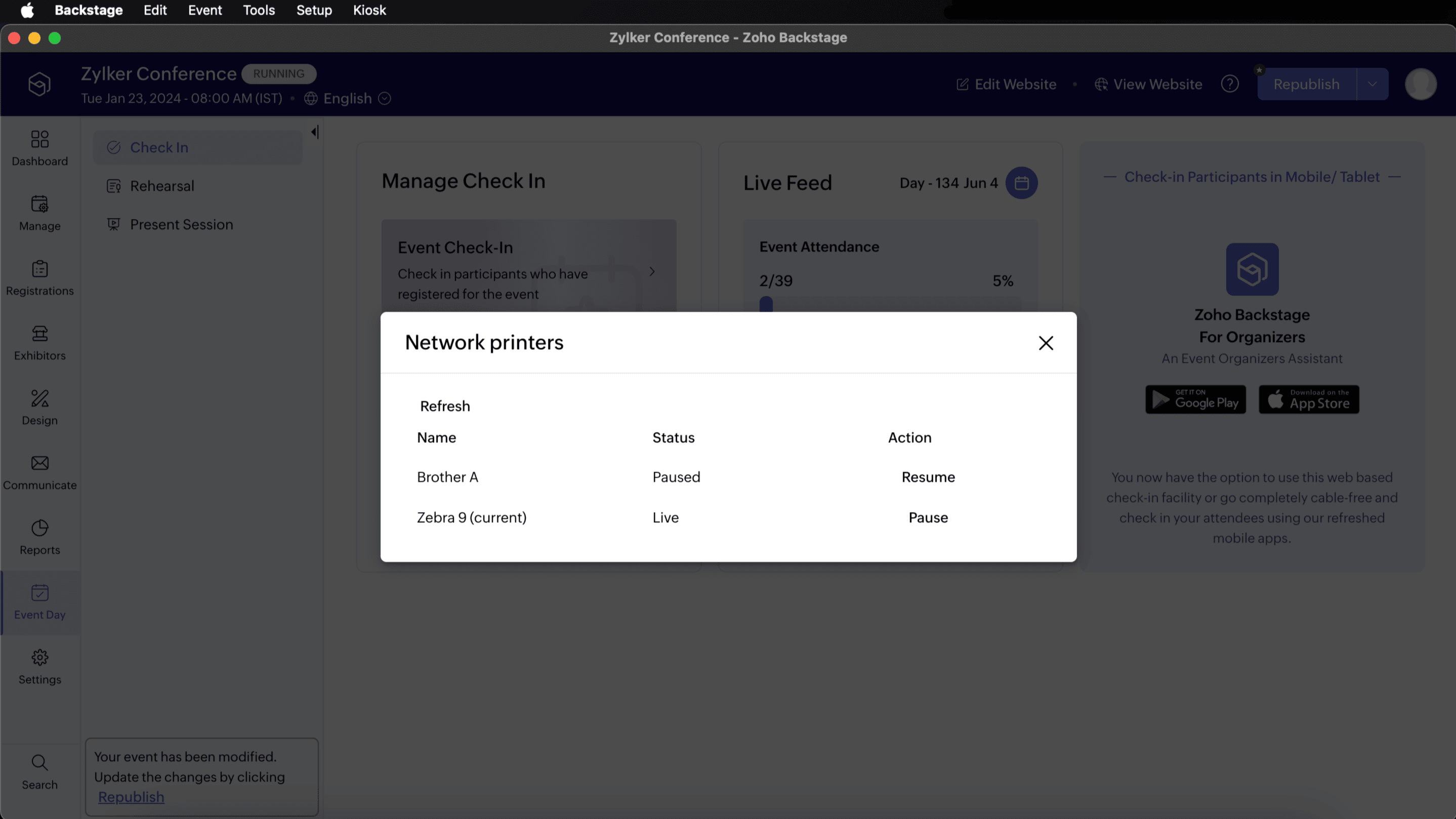This screenshot has width=1456, height=819.
Task: Expand the Republish dropdown arrow
Action: pyautogui.click(x=1372, y=84)
